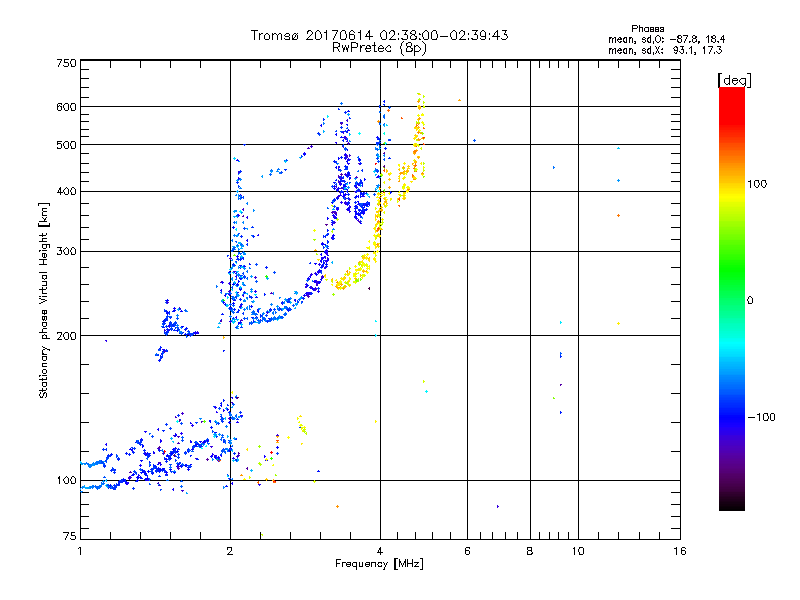Click x-axis label '16'
The width and height of the screenshot is (800, 600).
680,551
